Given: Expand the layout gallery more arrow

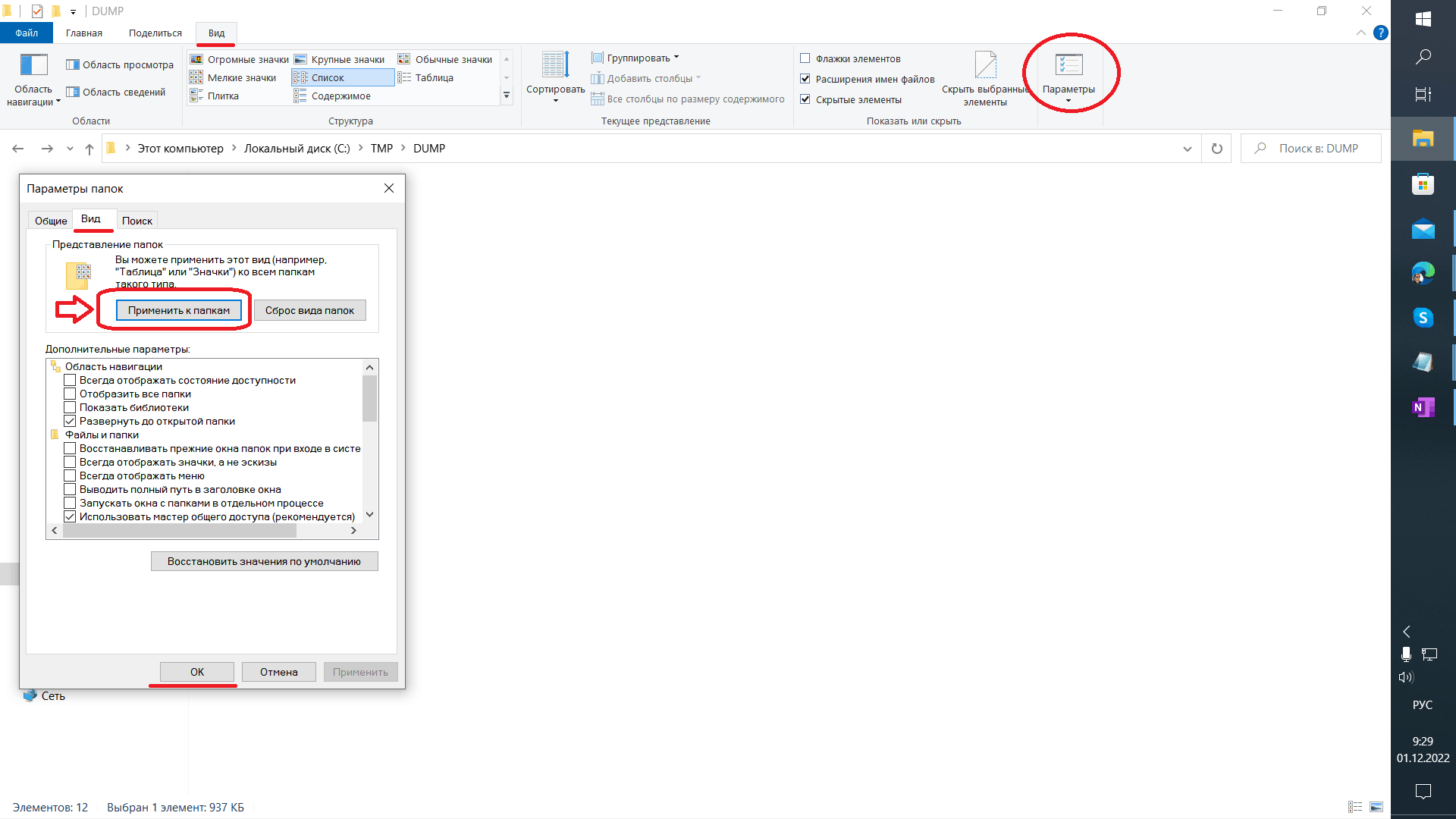Looking at the screenshot, I should [x=507, y=96].
